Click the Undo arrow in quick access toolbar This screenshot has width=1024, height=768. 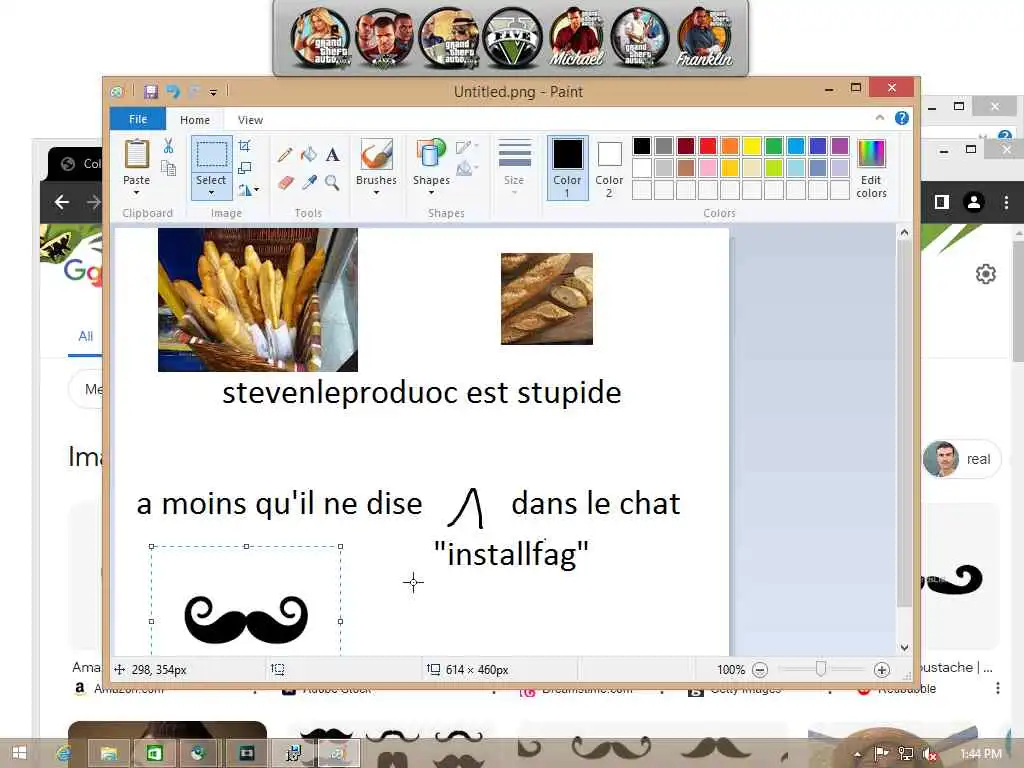pyautogui.click(x=172, y=91)
